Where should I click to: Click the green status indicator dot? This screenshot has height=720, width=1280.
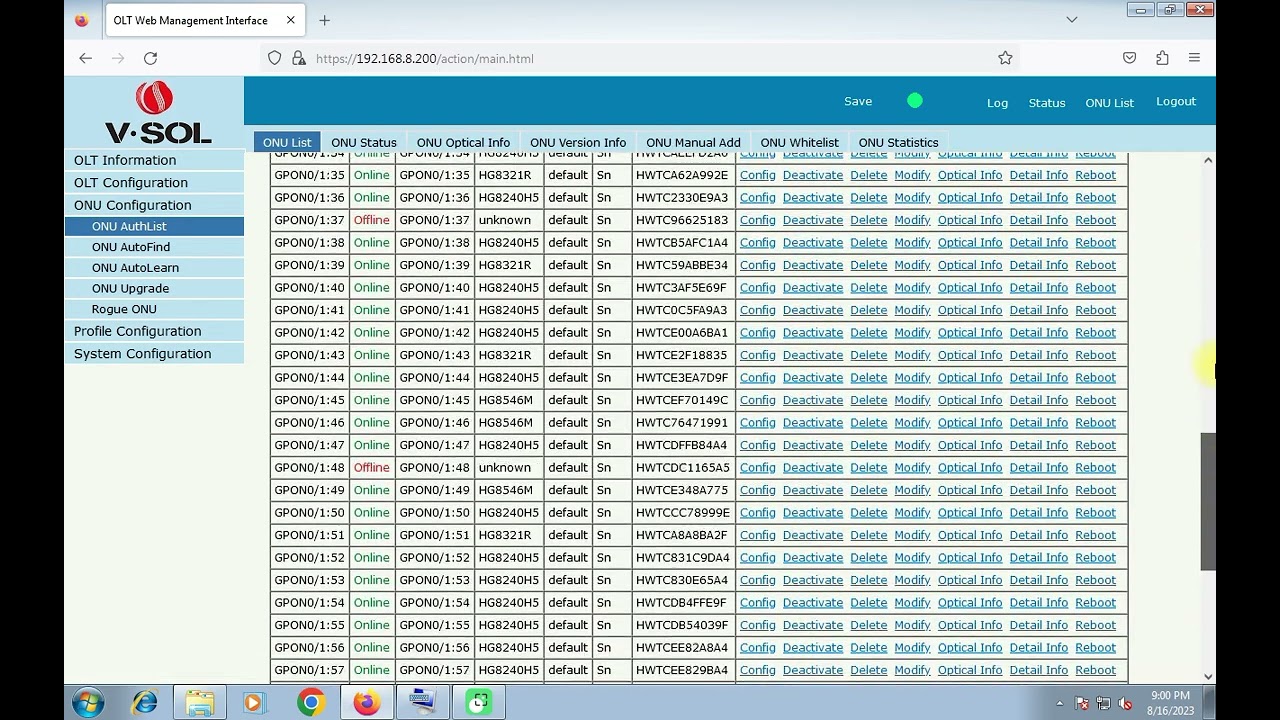915,101
